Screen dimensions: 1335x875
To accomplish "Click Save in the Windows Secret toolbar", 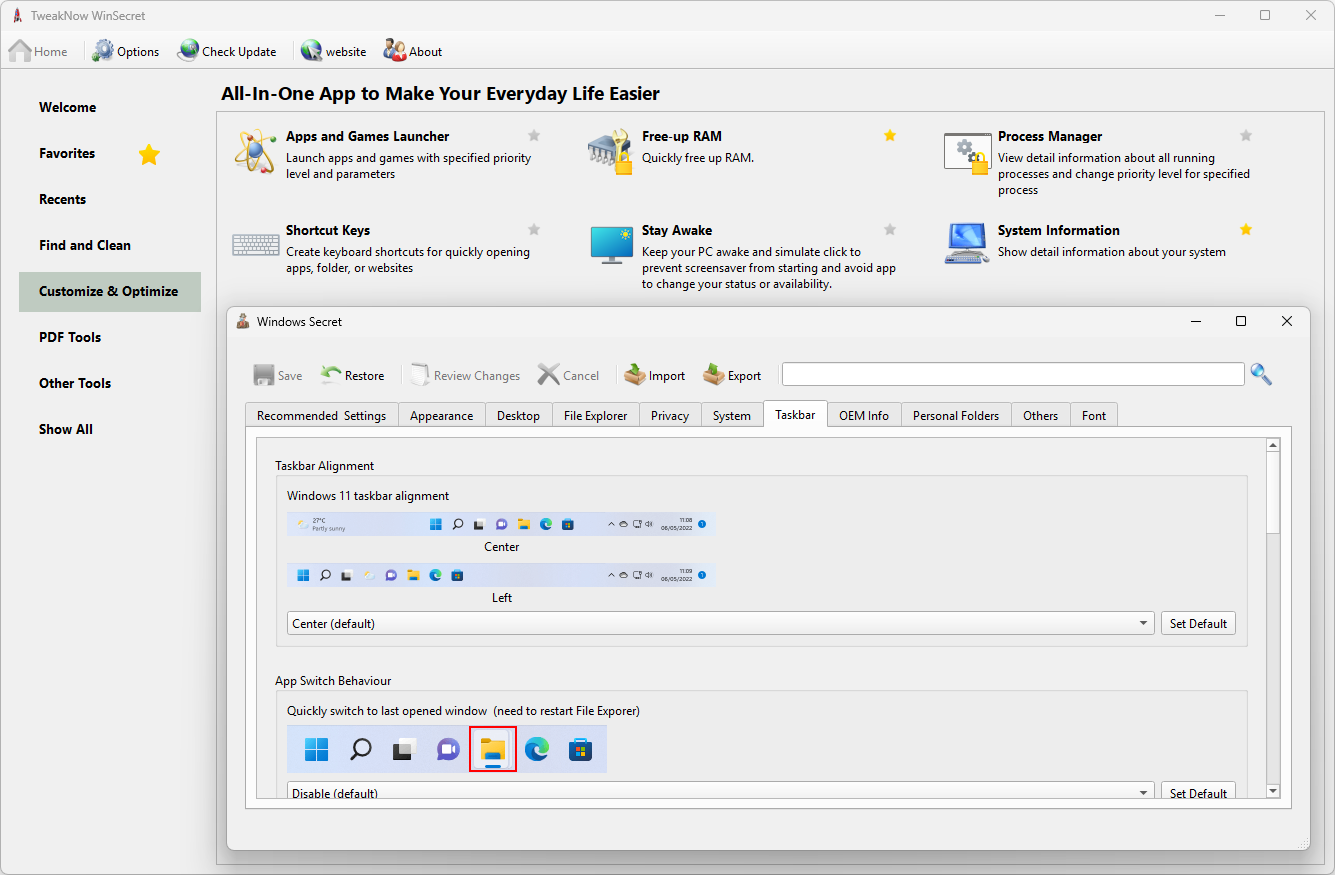I will [278, 375].
